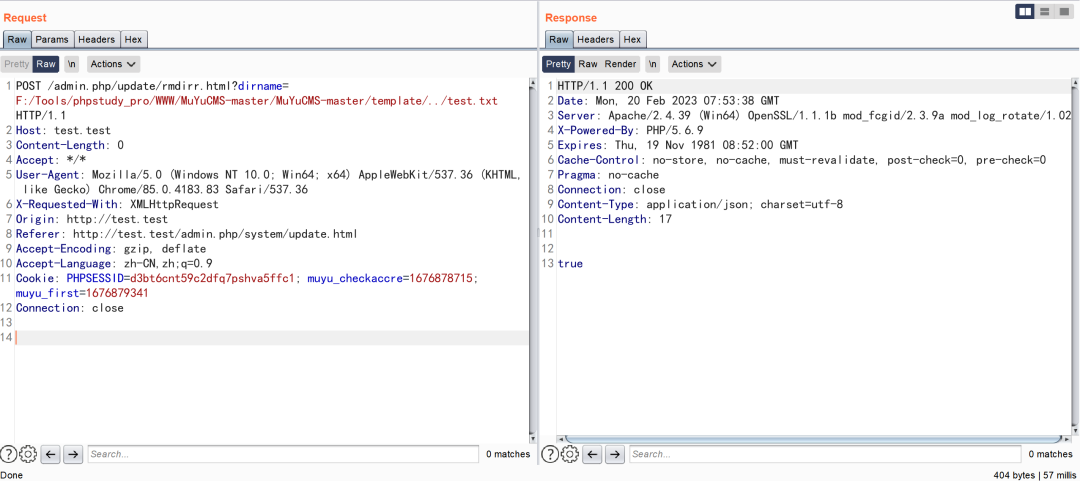Open Response Headers tab
Viewport: 1080px width, 481px height.
596,39
